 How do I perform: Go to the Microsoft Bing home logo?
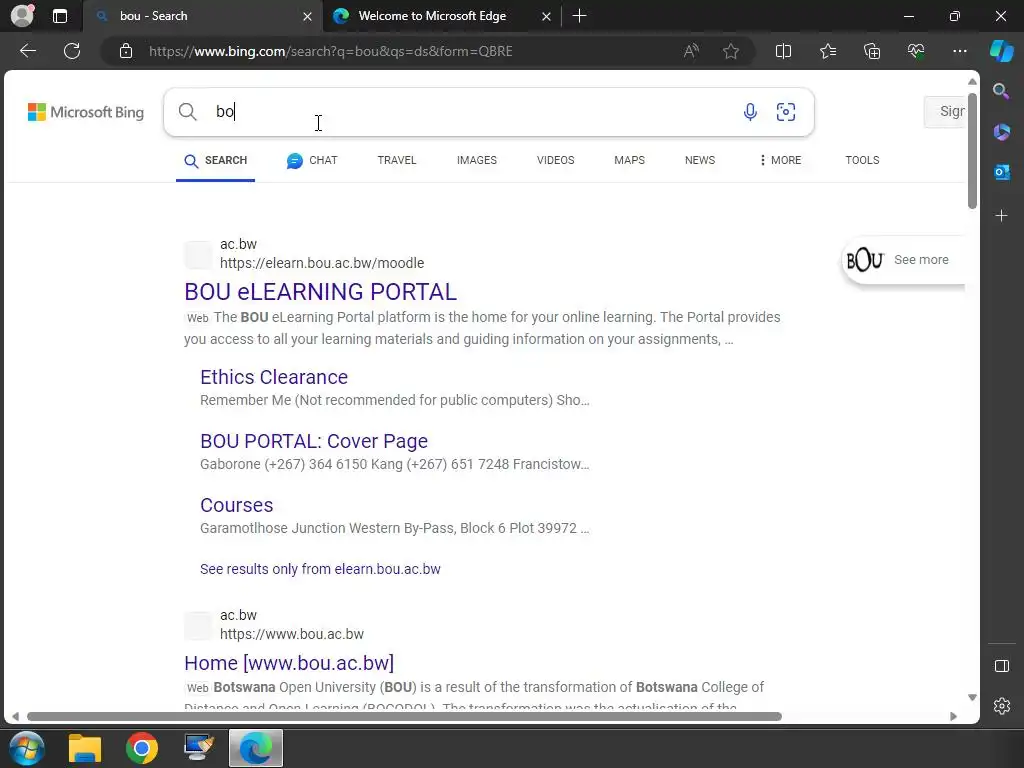[x=86, y=112]
